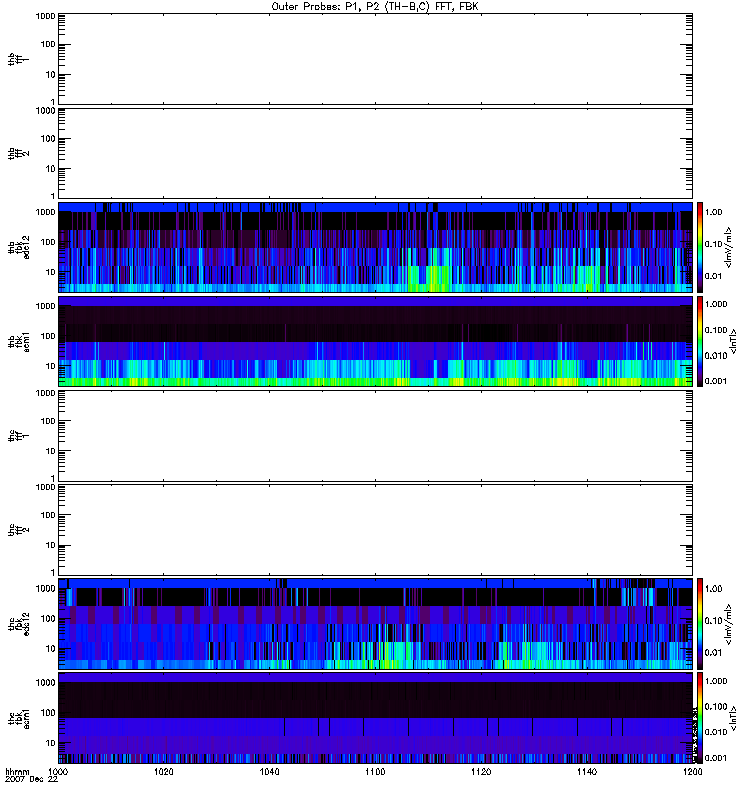The height and width of the screenshot is (800, 750).
Task: Click the empty thb fff 2 panel
Action: (375, 152)
